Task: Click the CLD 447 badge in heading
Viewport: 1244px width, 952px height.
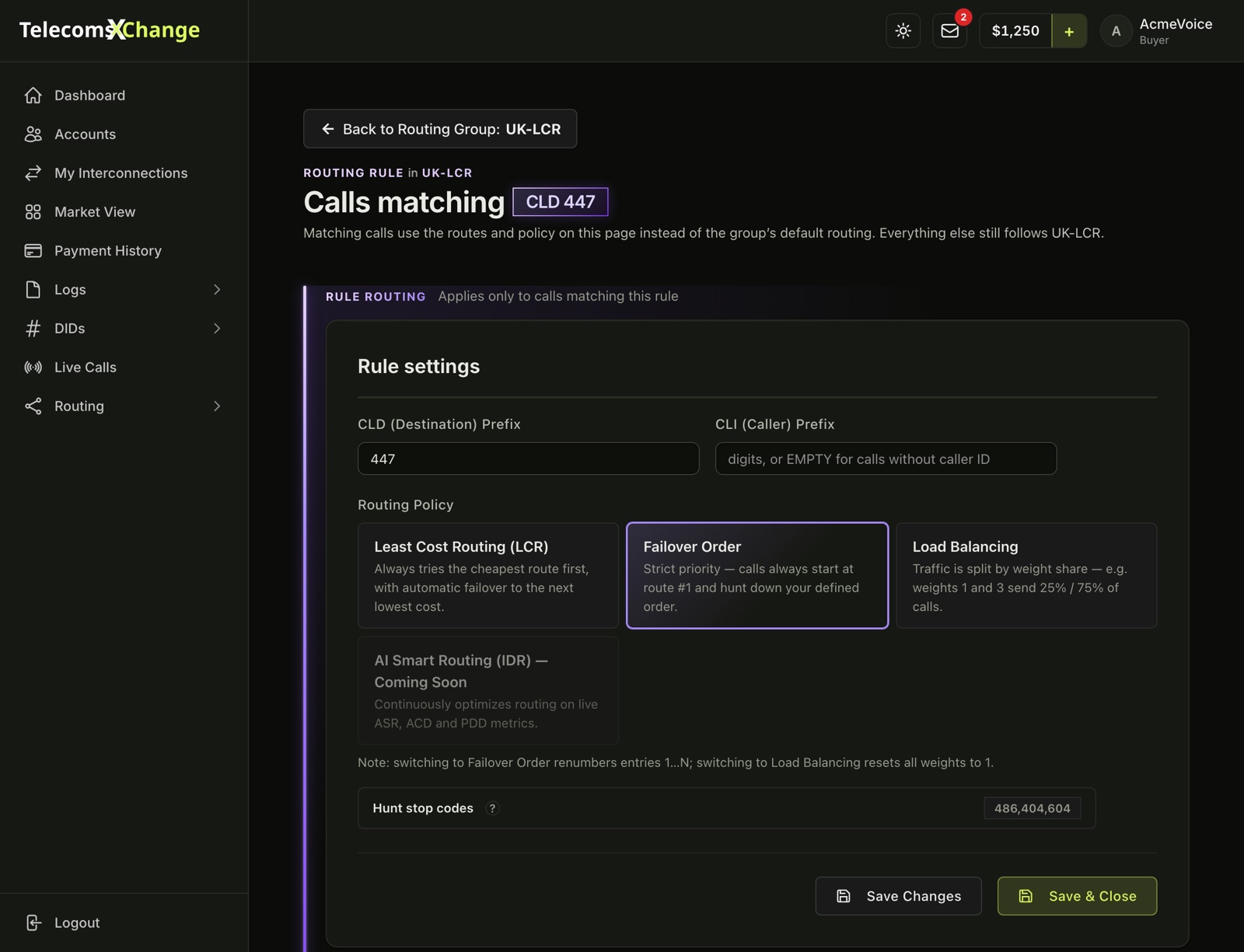Action: [560, 202]
